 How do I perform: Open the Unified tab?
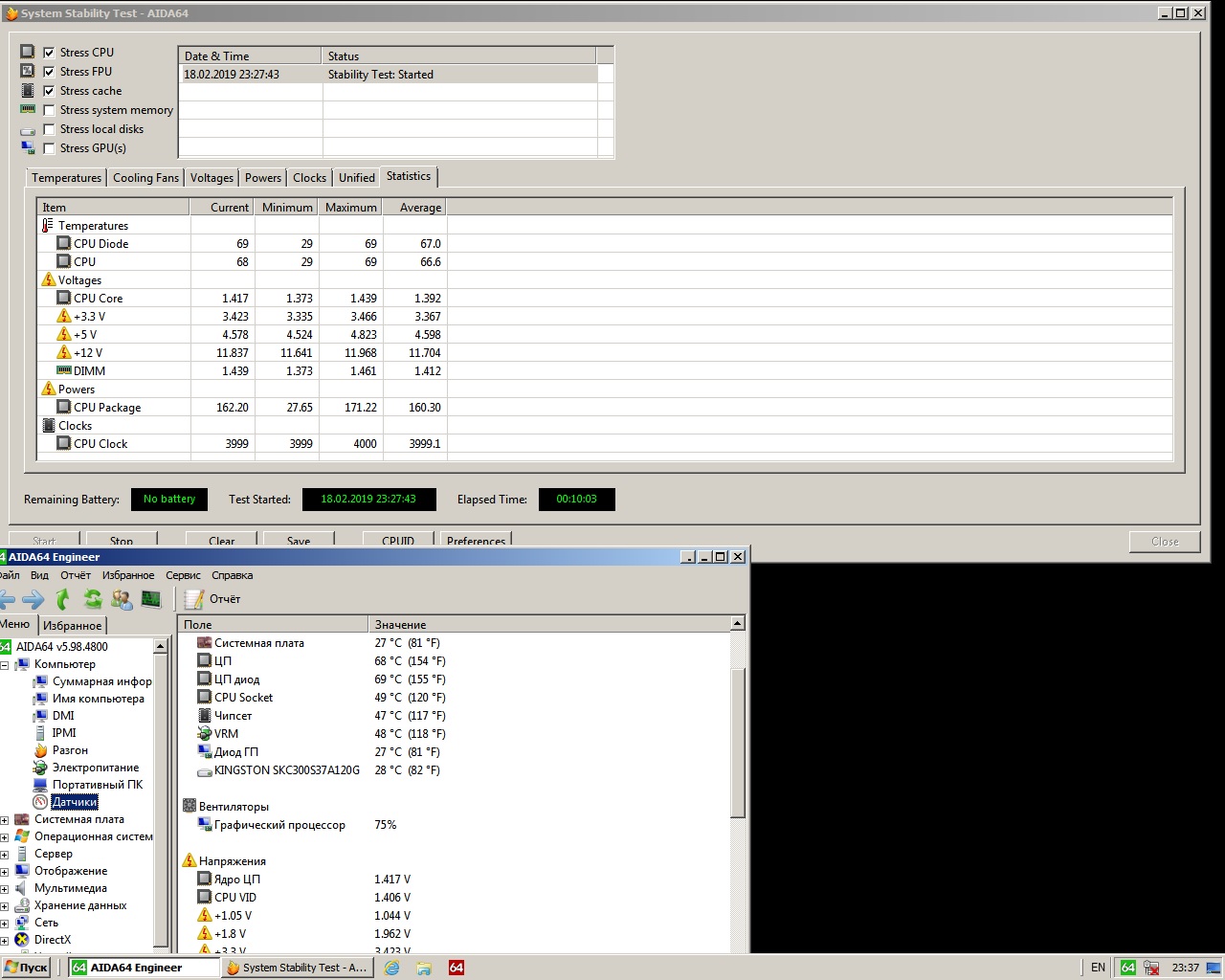point(357,178)
